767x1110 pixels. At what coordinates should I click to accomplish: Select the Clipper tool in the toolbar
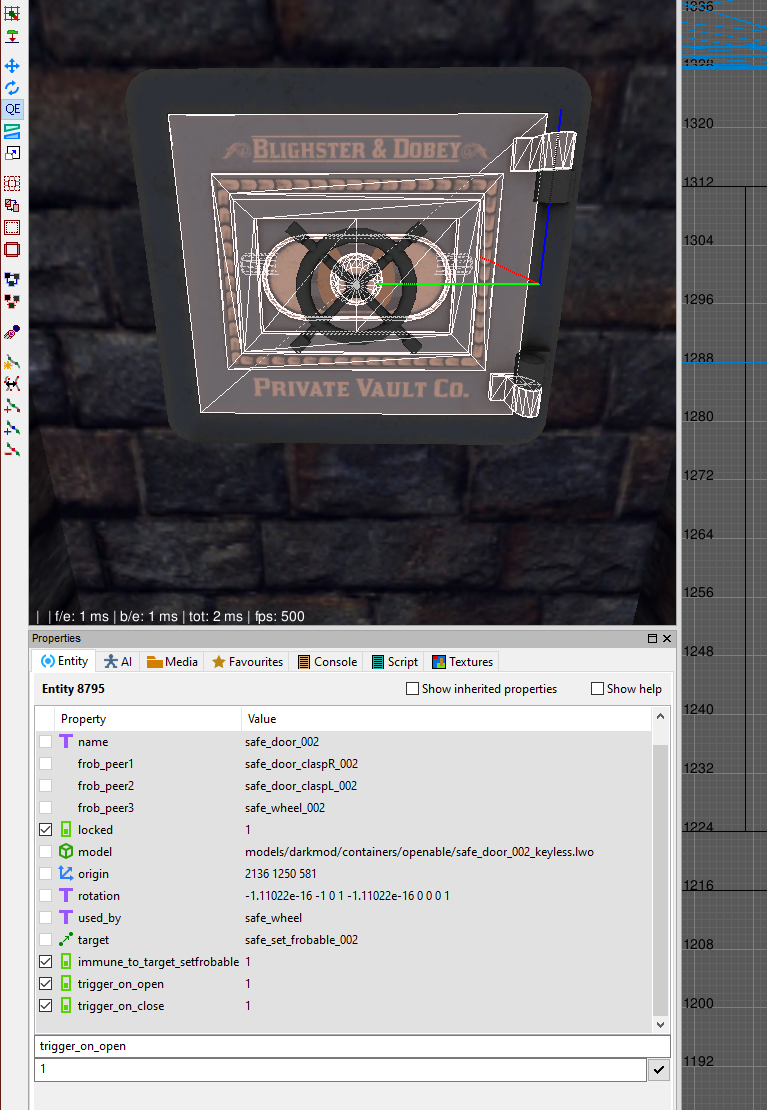pyautogui.click(x=12, y=131)
